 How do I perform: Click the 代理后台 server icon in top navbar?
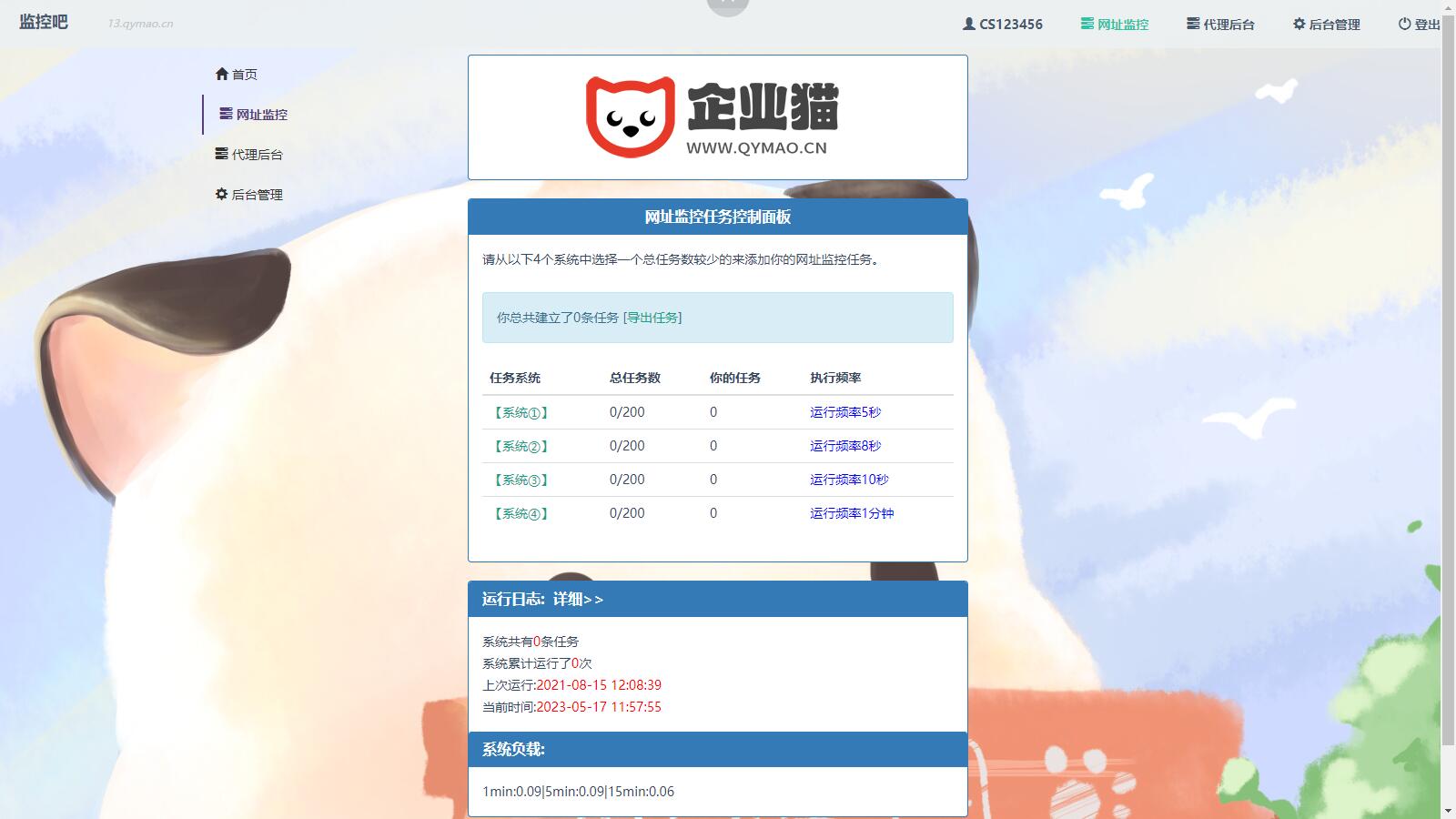pos(1193,24)
